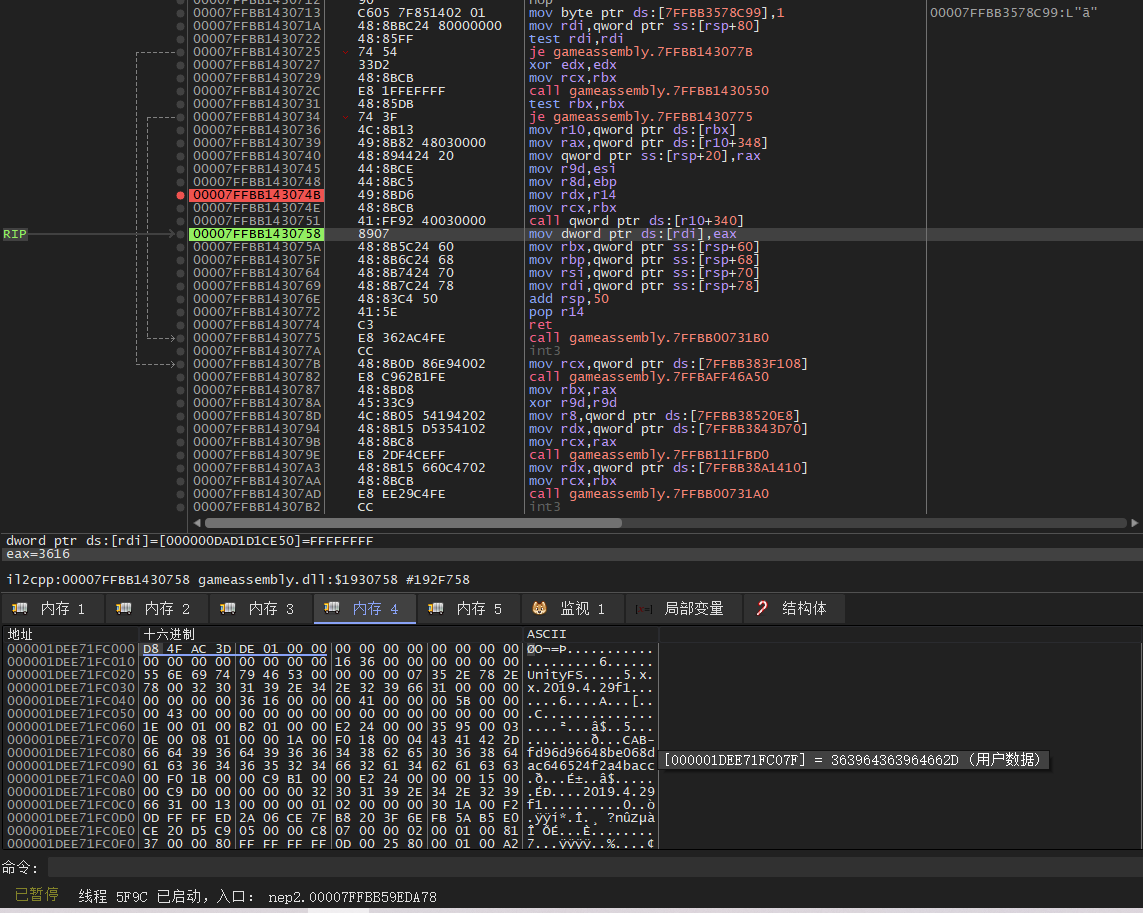
Task: Click the icon on the 内存 2 tab
Action: 124,608
